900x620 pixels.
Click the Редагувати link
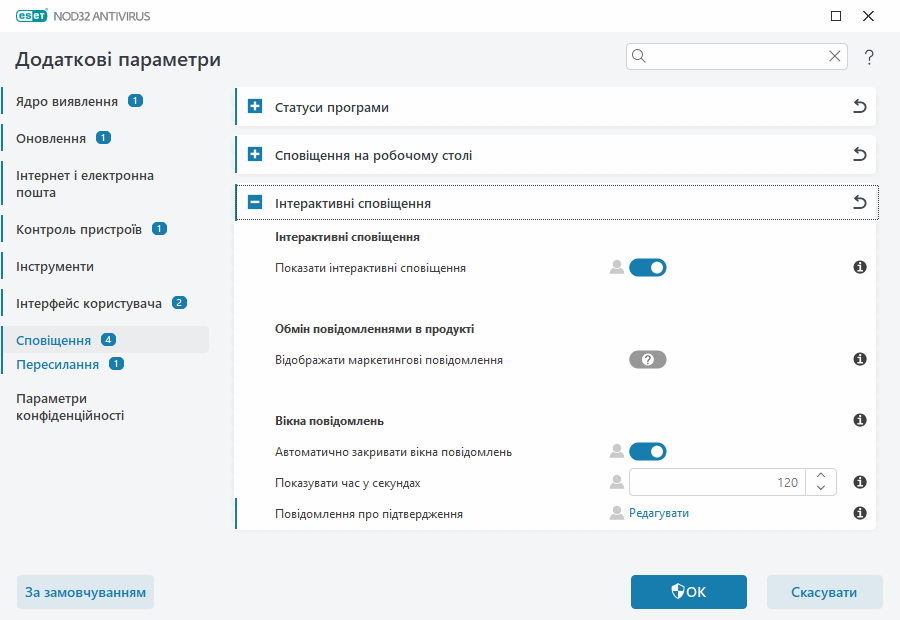click(x=659, y=513)
